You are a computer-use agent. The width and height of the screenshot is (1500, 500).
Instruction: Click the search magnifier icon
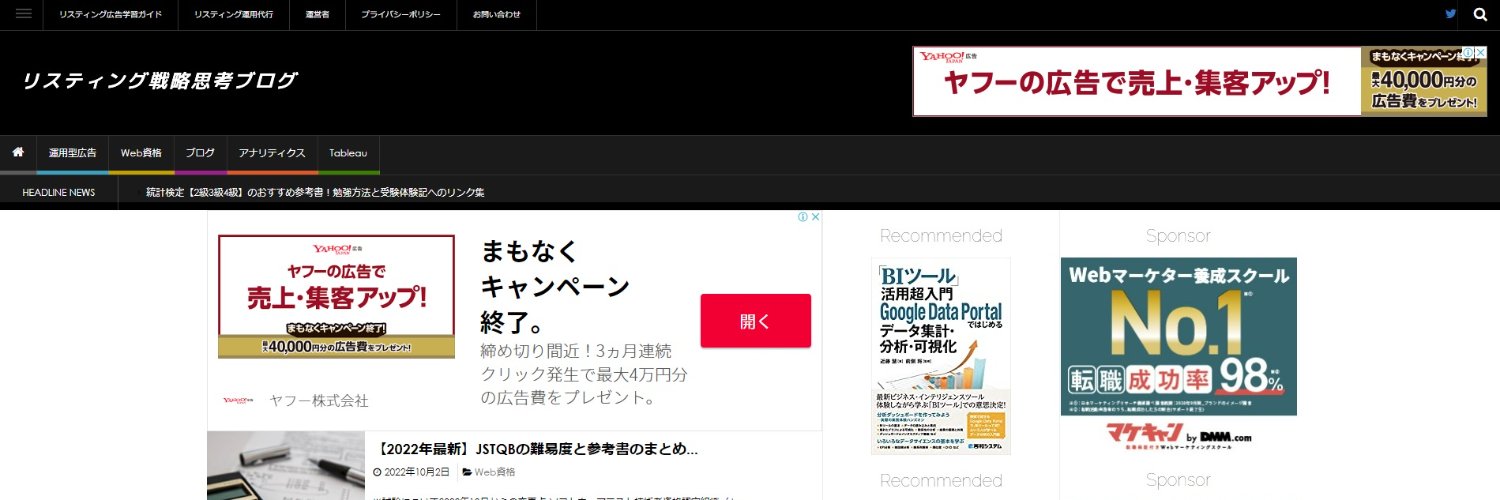(1480, 14)
